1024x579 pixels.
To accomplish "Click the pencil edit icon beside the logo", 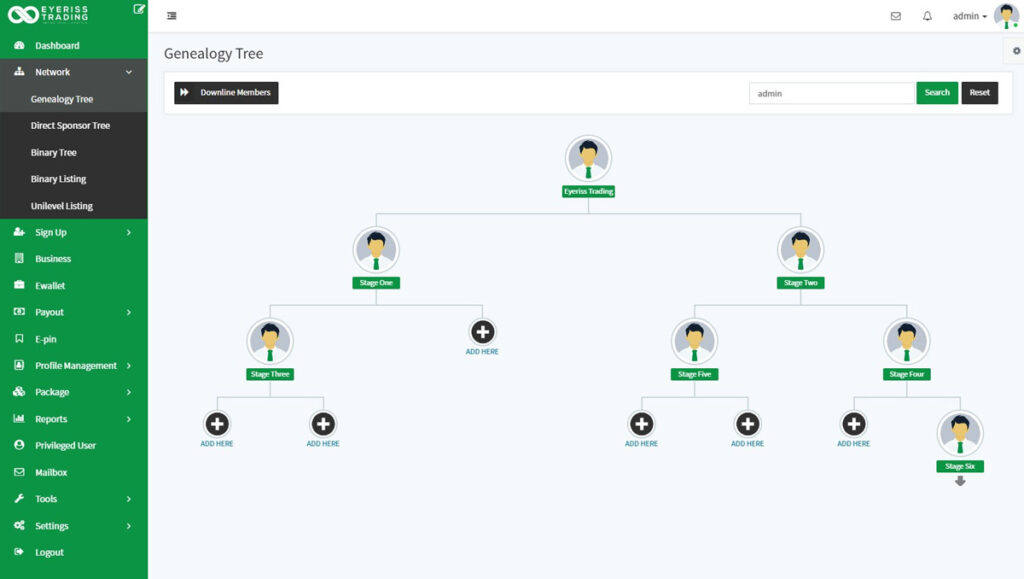I will [x=138, y=9].
